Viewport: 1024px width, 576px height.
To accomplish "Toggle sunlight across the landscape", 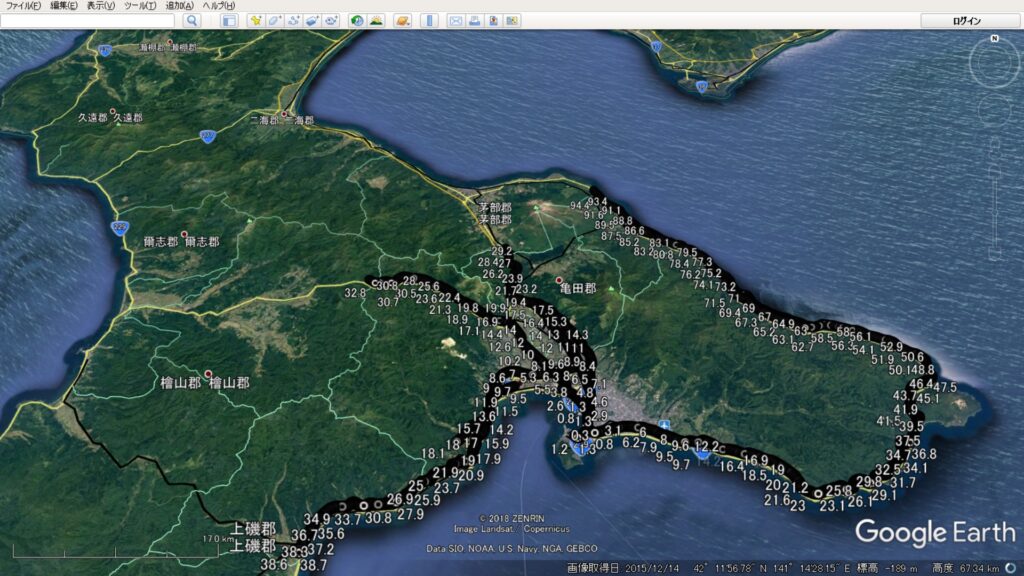I will click(x=376, y=20).
